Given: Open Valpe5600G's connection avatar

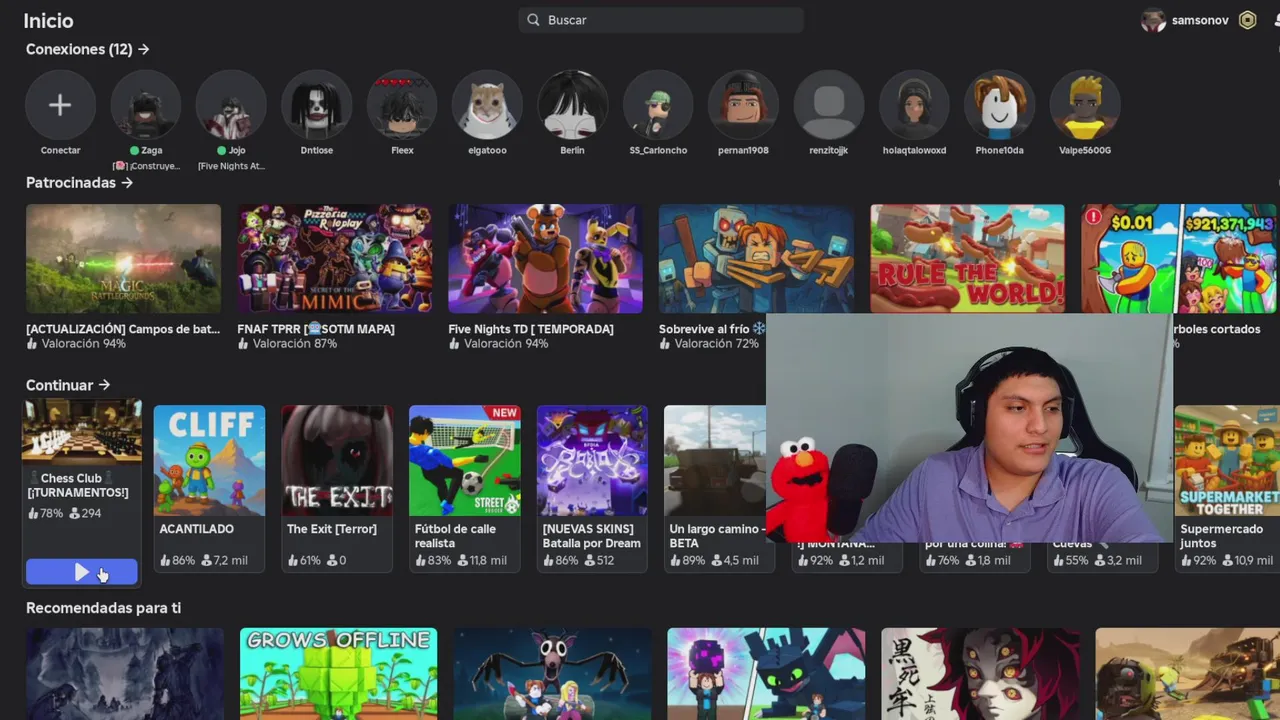Looking at the screenshot, I should click(1085, 105).
